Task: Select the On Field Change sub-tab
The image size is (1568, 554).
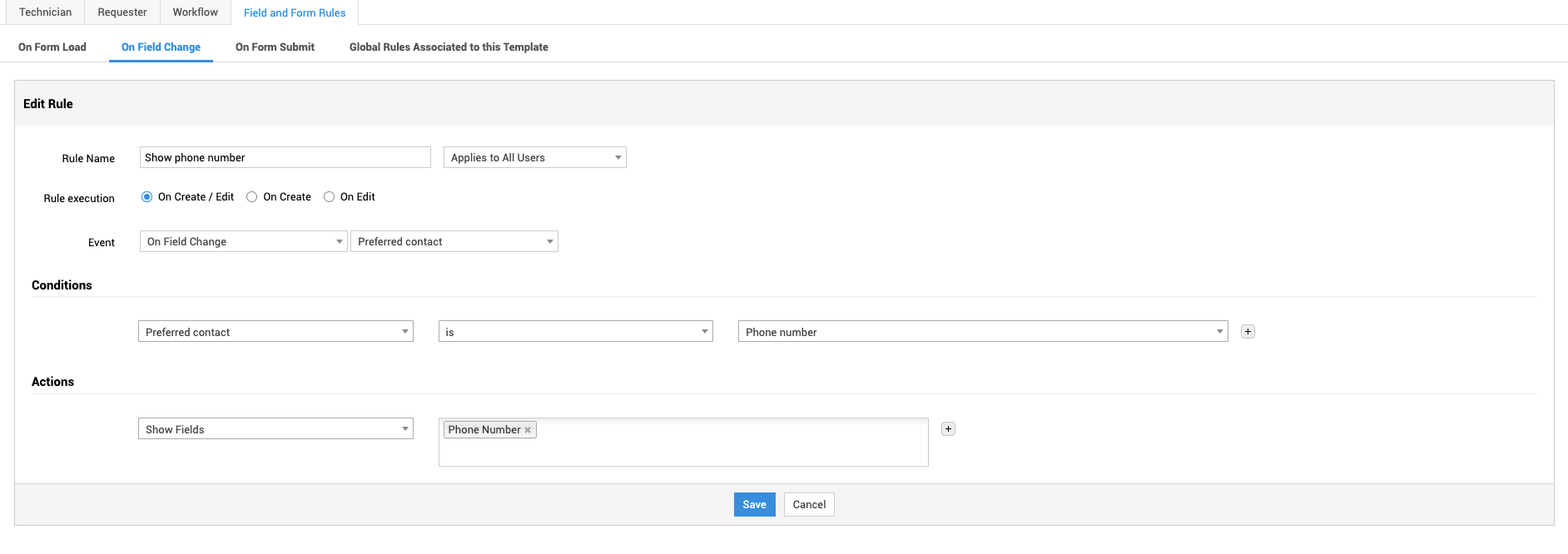Action: point(161,47)
